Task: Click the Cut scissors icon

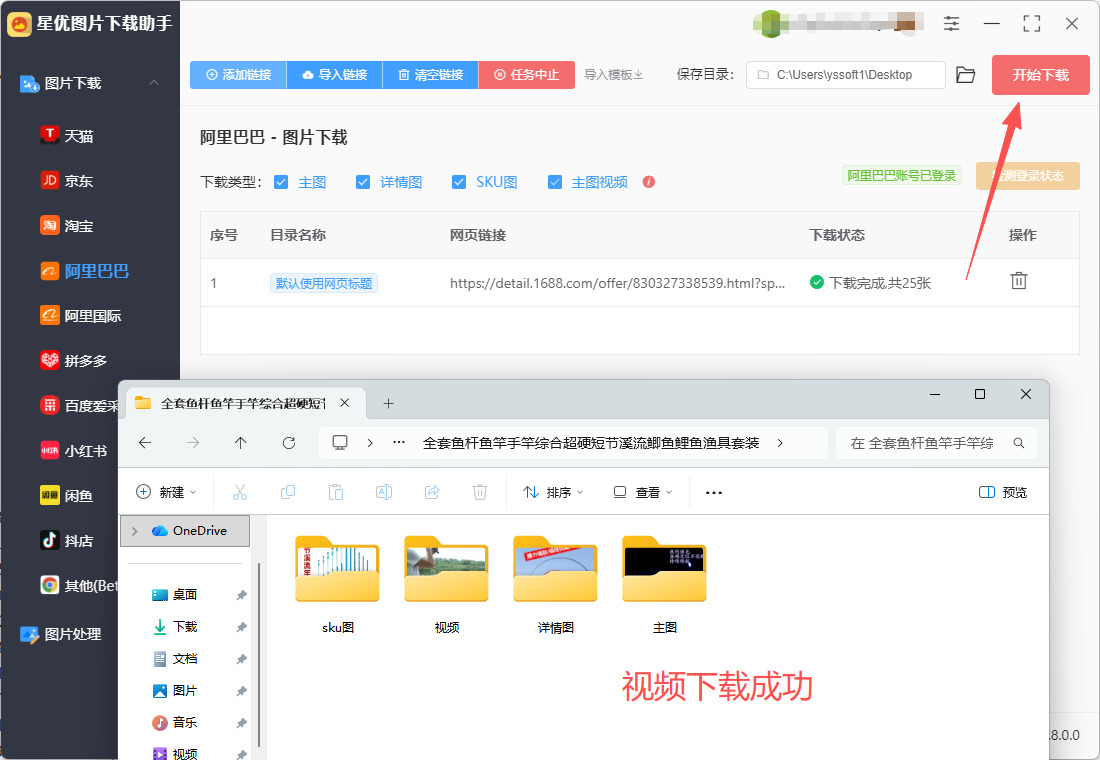Action: point(240,492)
